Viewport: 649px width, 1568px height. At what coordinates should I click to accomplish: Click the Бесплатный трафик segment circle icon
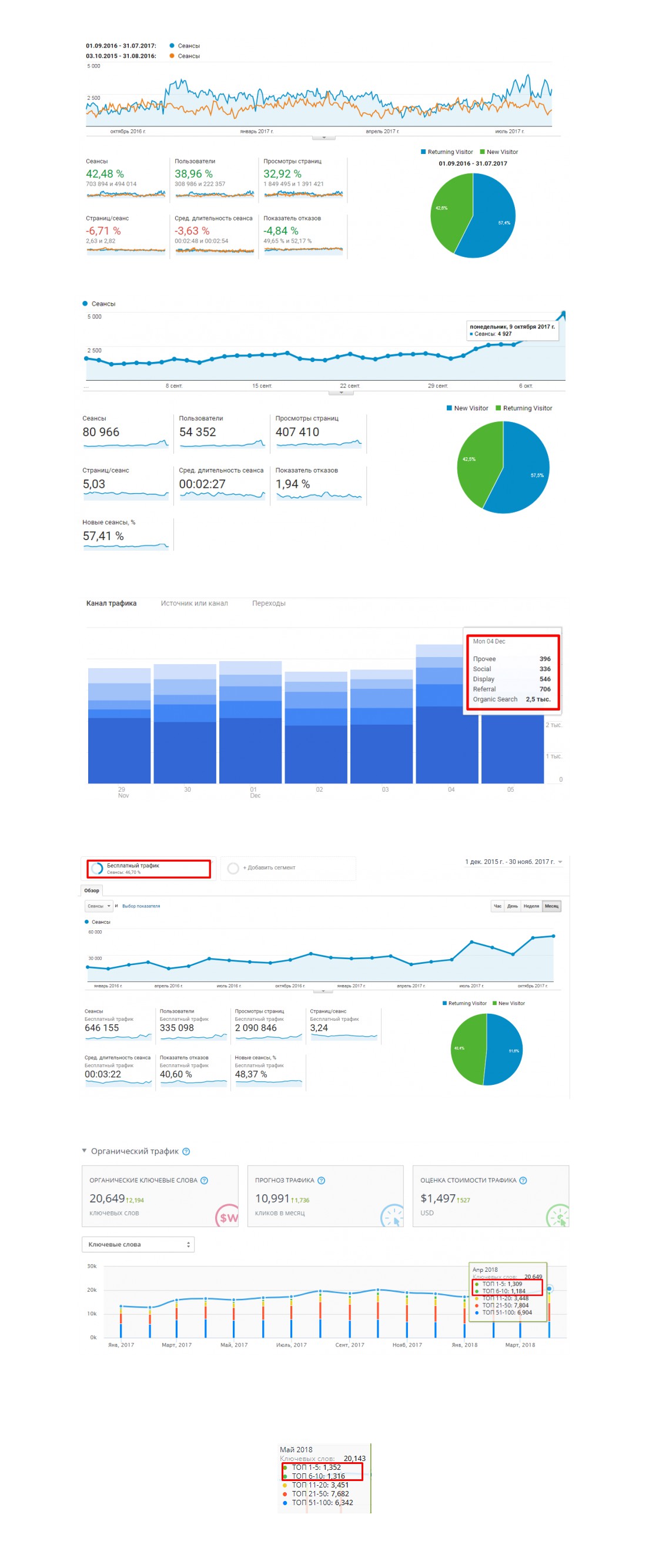coord(97,868)
